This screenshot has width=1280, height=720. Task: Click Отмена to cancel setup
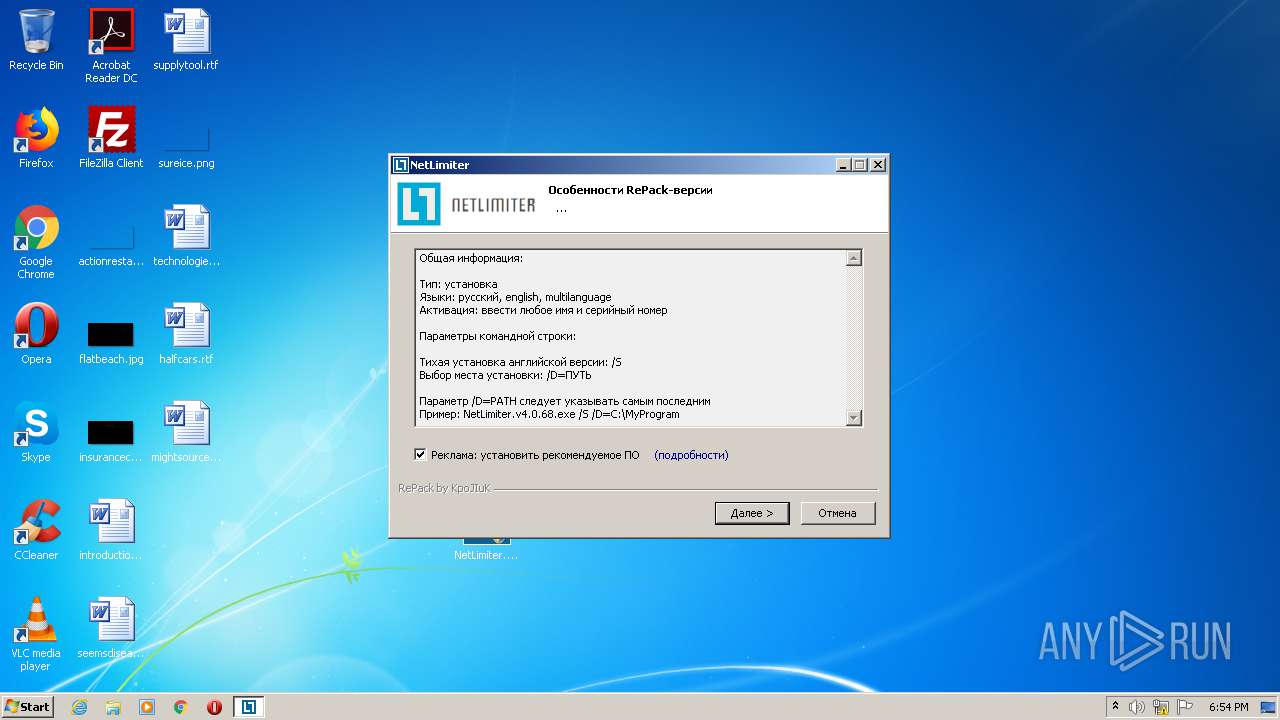(x=838, y=513)
